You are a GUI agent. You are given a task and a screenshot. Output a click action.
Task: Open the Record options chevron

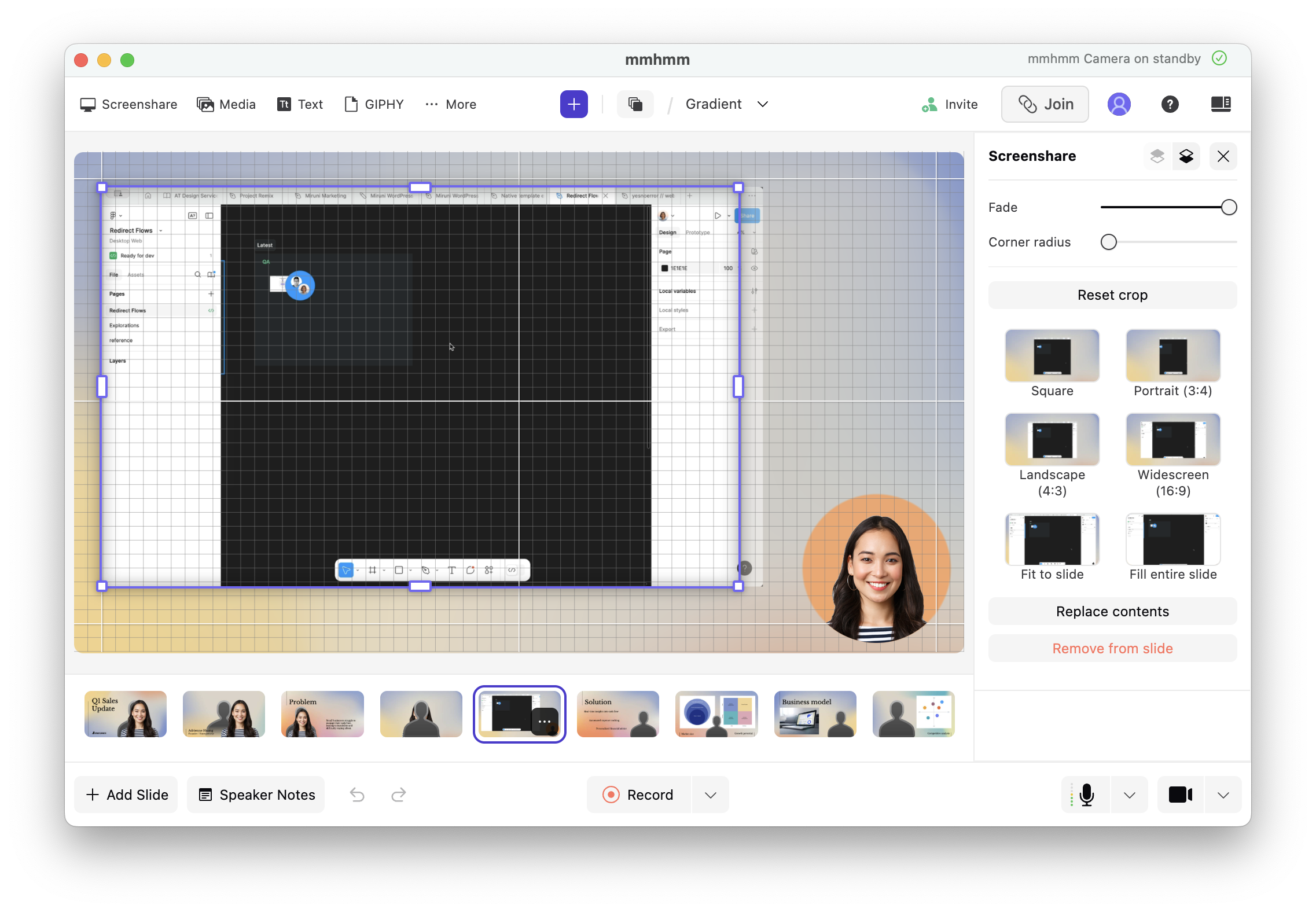pos(711,795)
